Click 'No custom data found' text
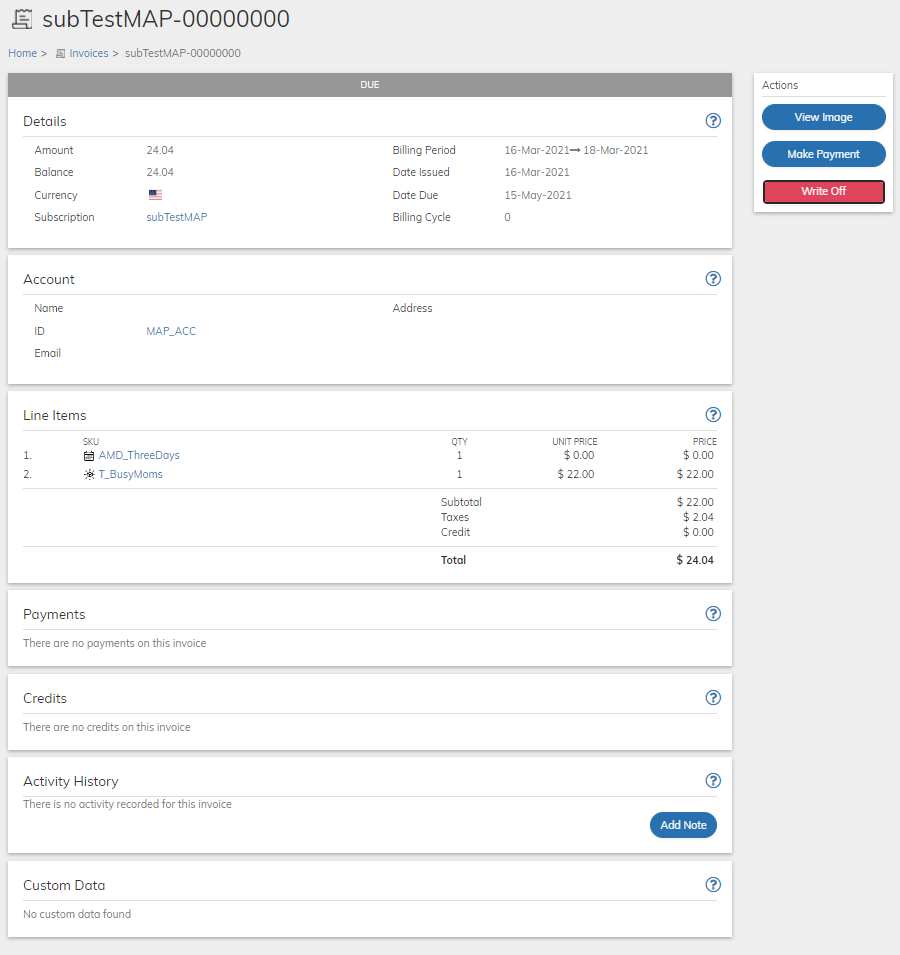This screenshot has height=955, width=900. [77, 914]
